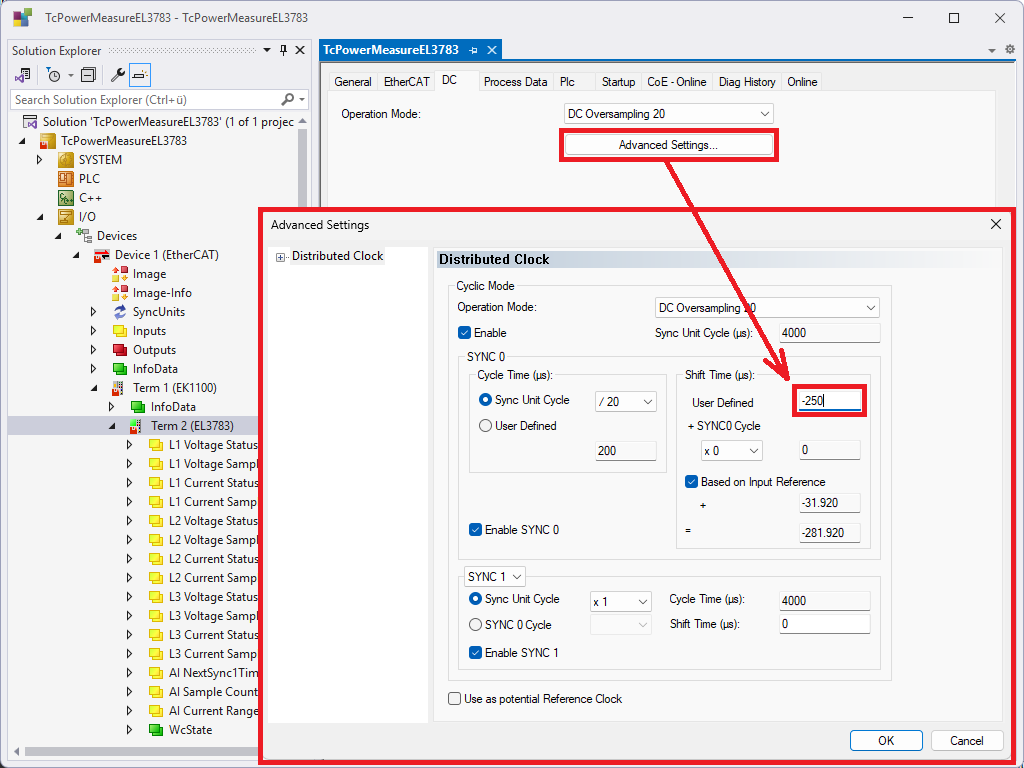Expand the SYSTEM node
The image size is (1024, 768).
tap(40, 160)
